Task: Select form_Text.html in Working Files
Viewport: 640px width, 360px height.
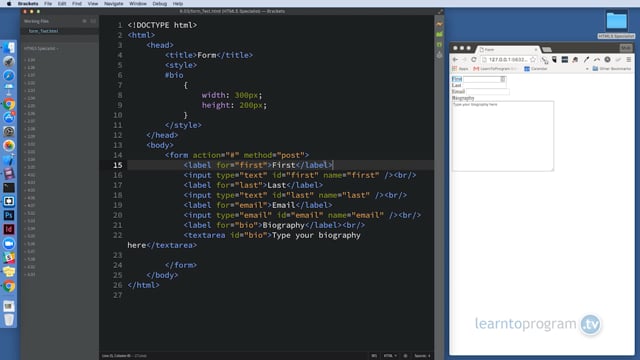Action: point(43,31)
